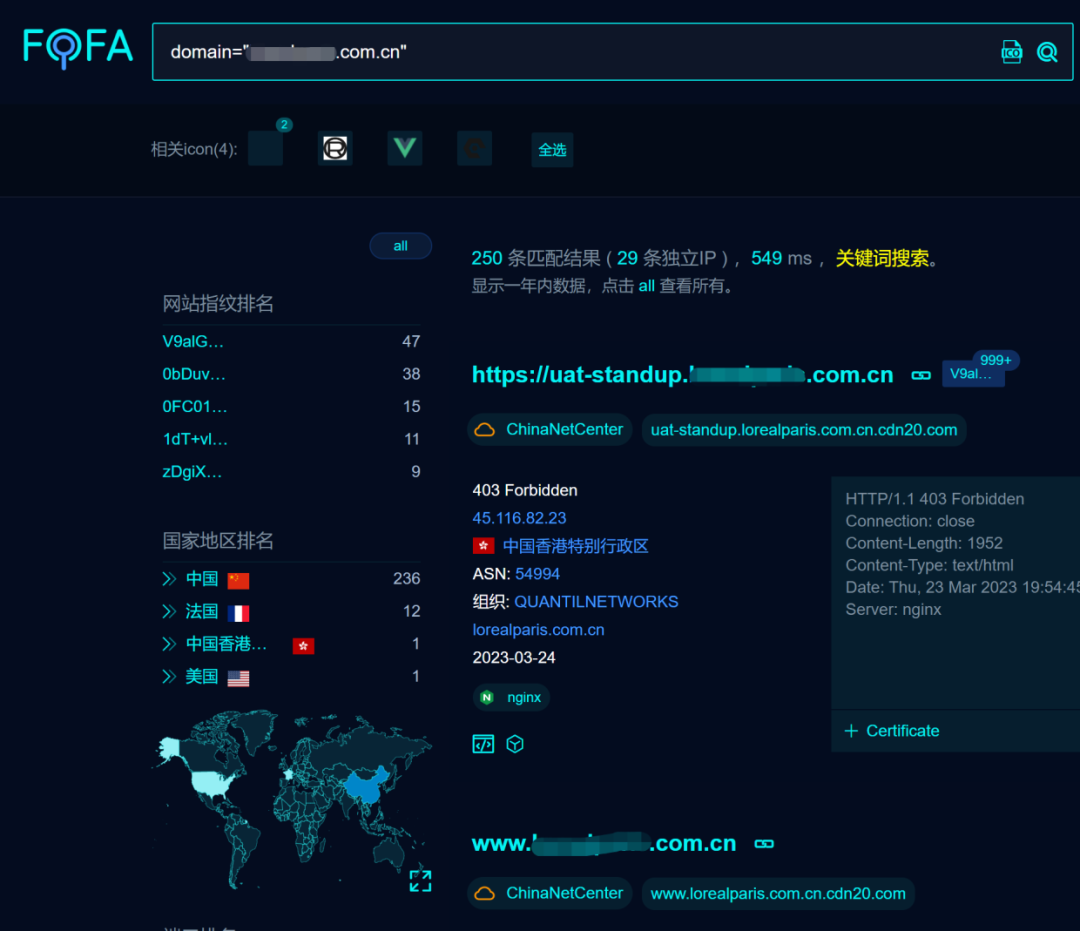Click the China flag icon in ranking
Screen dimensions: 1080x931
[238, 580]
